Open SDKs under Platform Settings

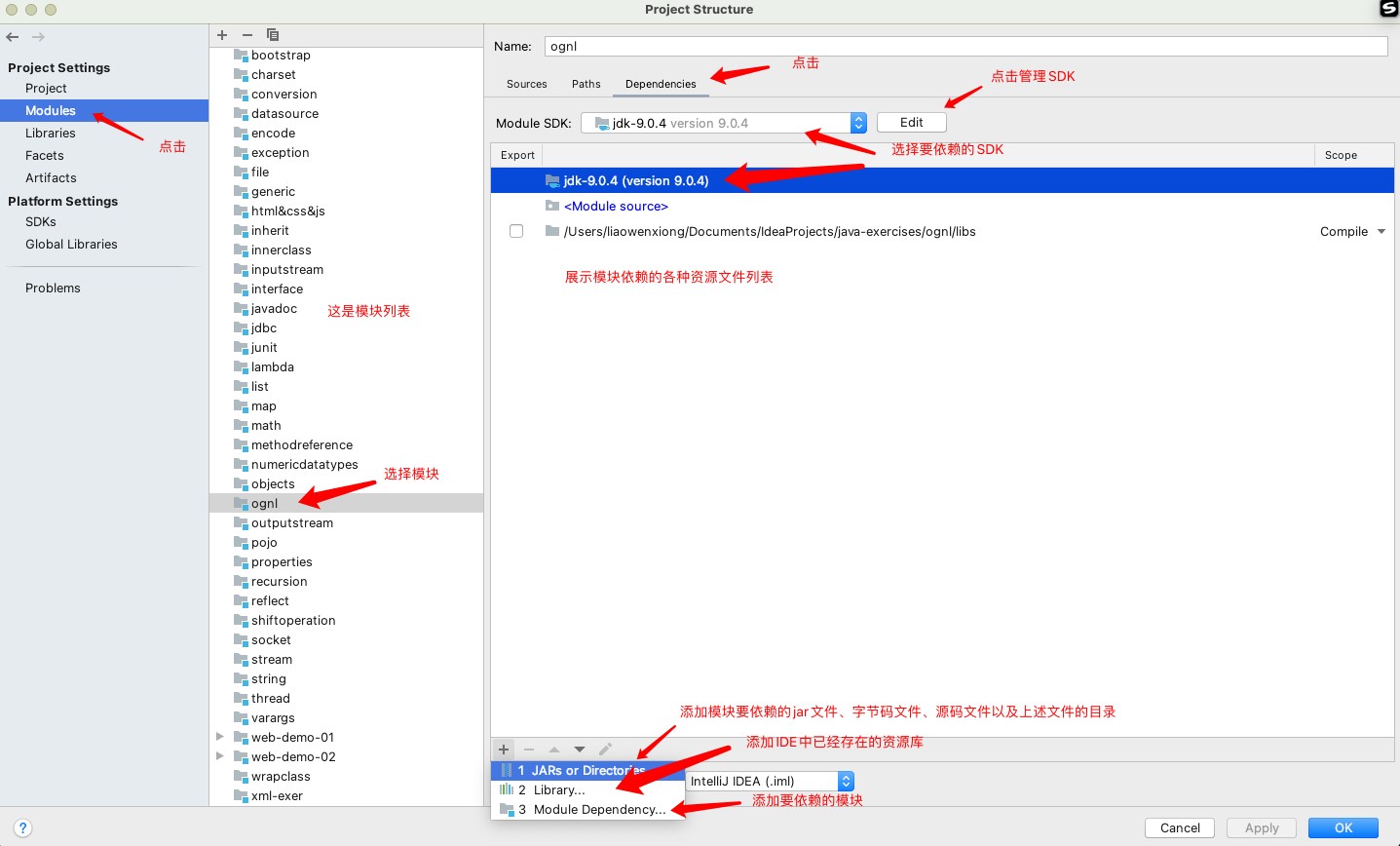coord(41,221)
